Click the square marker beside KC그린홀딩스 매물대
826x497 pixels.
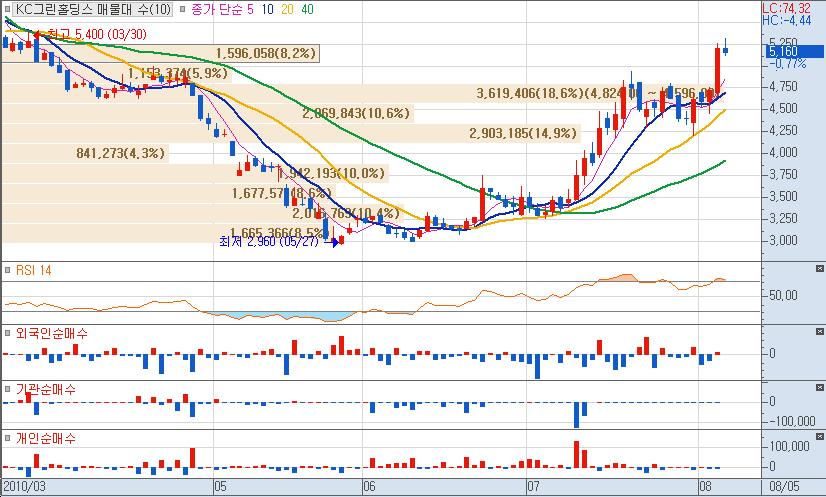(7, 9)
